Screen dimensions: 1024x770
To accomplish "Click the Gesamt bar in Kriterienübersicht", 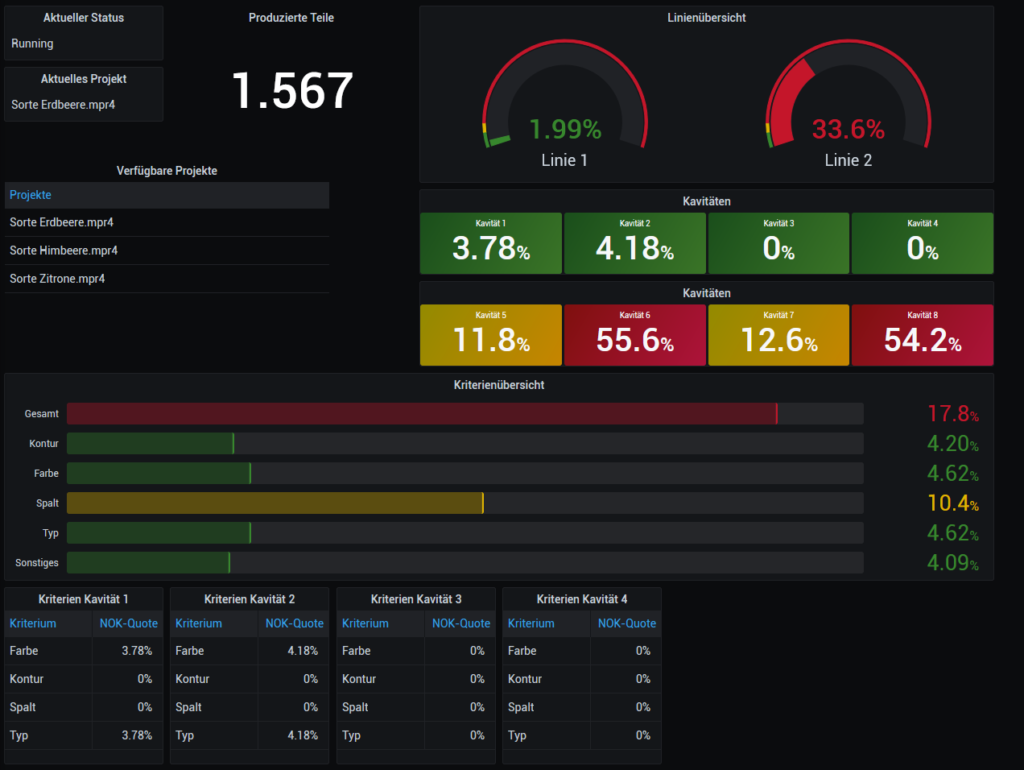I will click(x=465, y=414).
